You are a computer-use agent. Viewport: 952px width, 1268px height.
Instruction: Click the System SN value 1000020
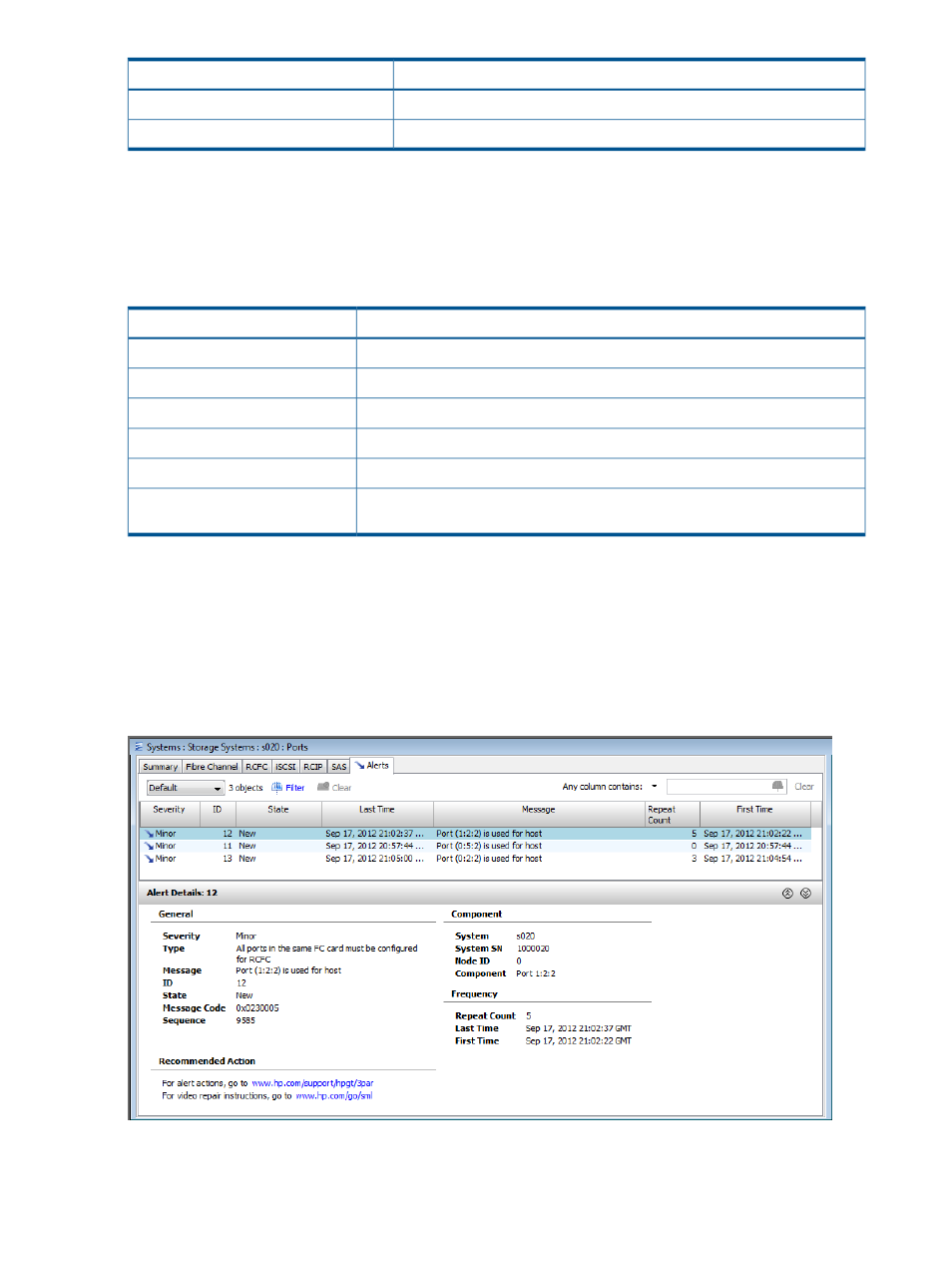click(533, 950)
